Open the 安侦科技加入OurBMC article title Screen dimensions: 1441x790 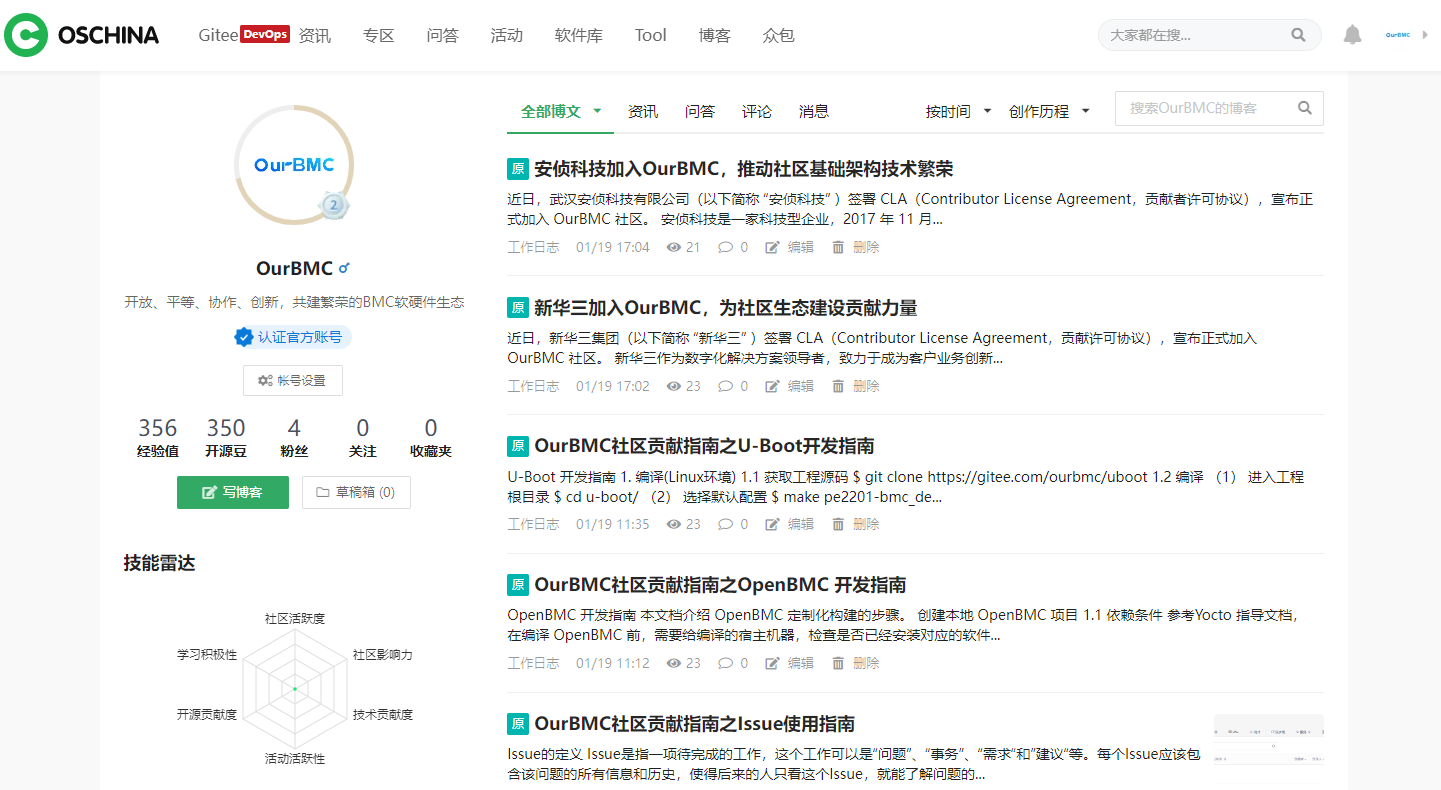tap(744, 168)
